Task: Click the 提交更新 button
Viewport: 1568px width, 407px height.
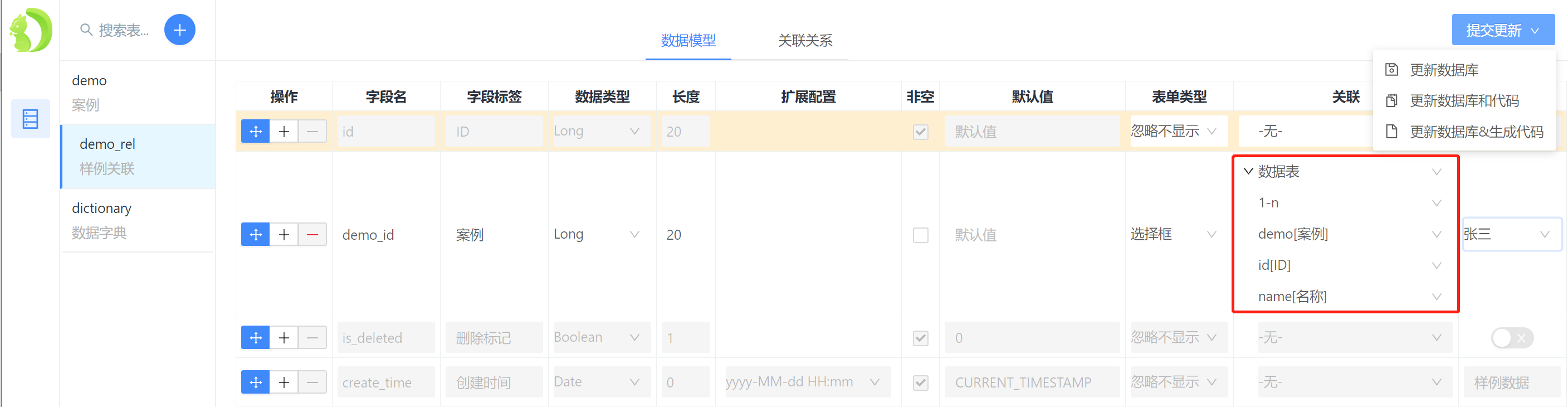Action: (x=1503, y=30)
